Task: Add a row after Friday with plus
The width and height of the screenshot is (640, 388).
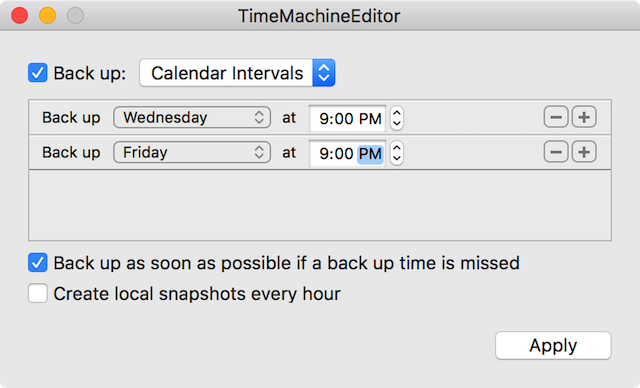Action: pyautogui.click(x=584, y=152)
